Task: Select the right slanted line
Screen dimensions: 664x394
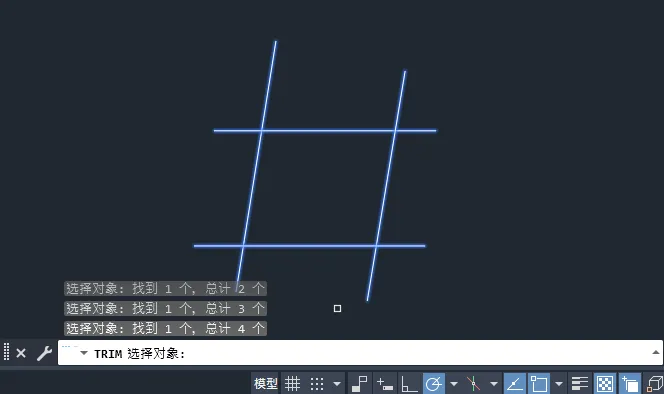Action: 386,186
